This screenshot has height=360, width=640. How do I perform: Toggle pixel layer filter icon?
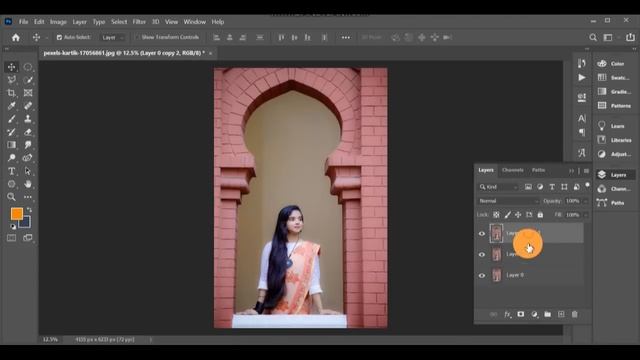tap(528, 187)
